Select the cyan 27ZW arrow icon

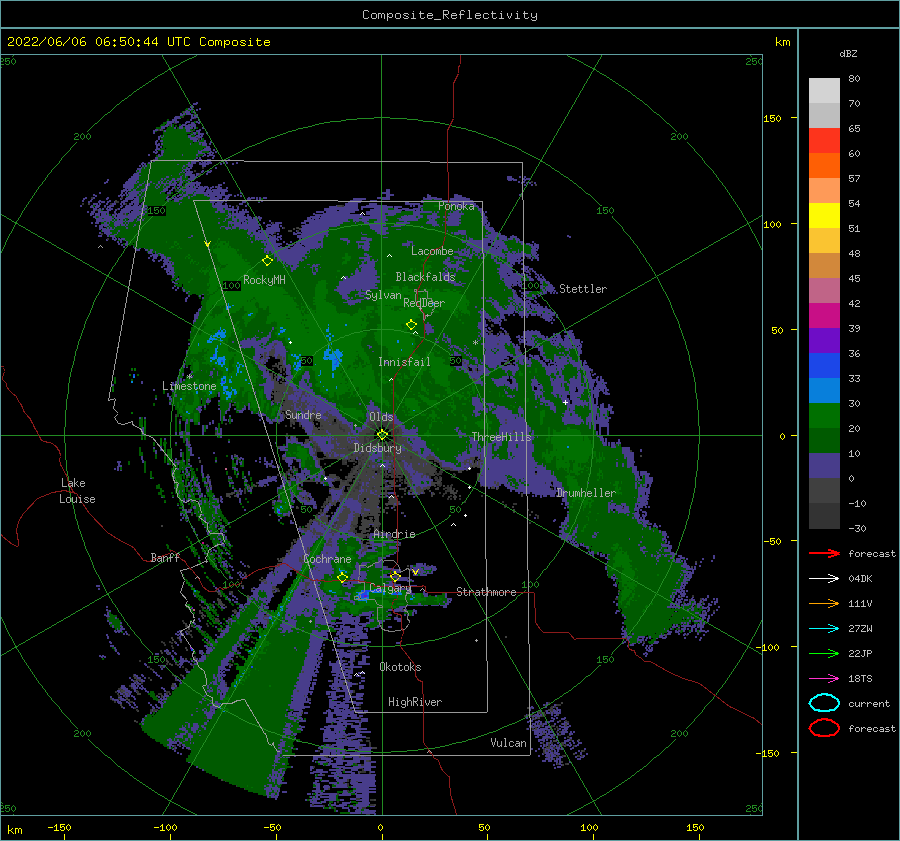824,629
